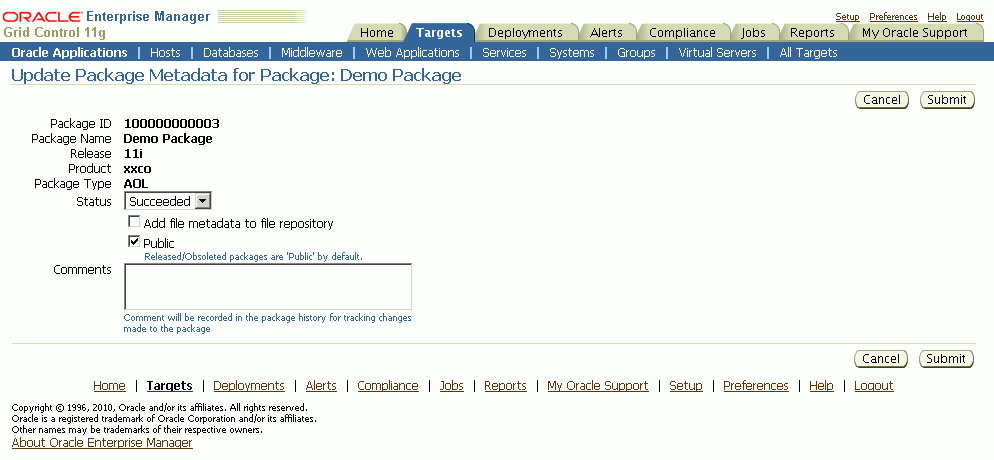Click the footer Preferences link
The height and width of the screenshot is (460, 994).
coord(756,386)
